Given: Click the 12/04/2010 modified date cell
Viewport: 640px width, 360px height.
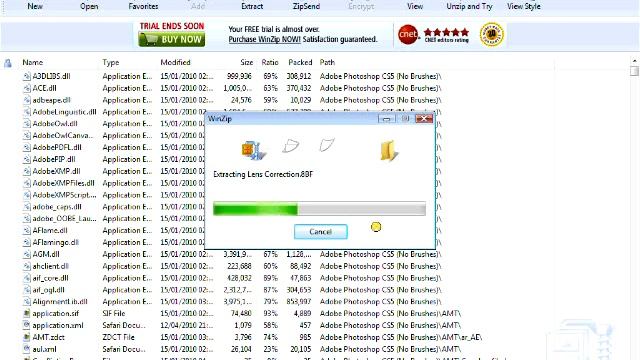Looking at the screenshot, I should pyautogui.click(x=187, y=325).
